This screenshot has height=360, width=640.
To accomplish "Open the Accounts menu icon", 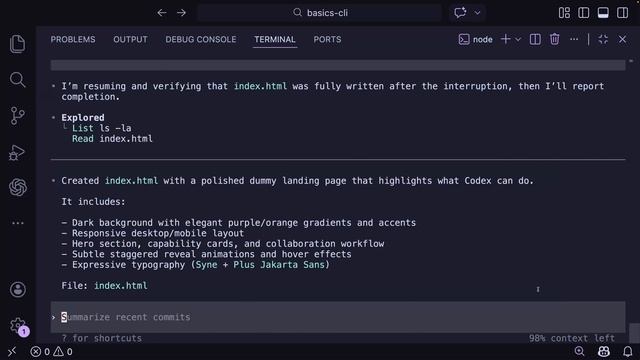I will click(18, 290).
